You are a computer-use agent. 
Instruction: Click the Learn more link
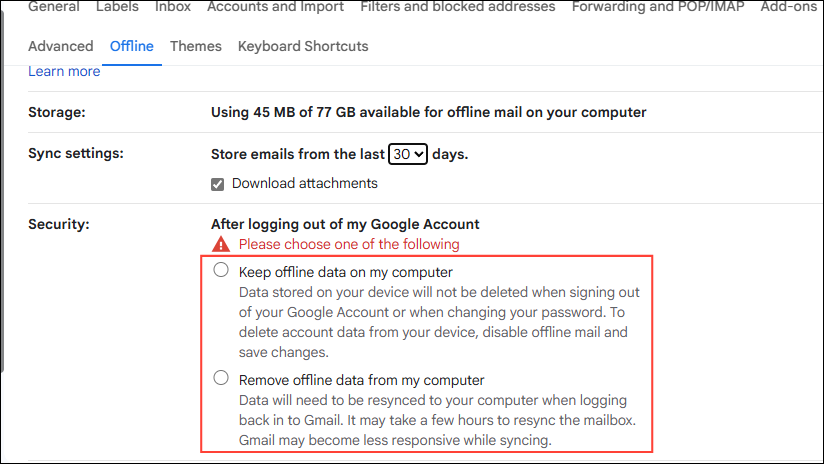(64, 71)
